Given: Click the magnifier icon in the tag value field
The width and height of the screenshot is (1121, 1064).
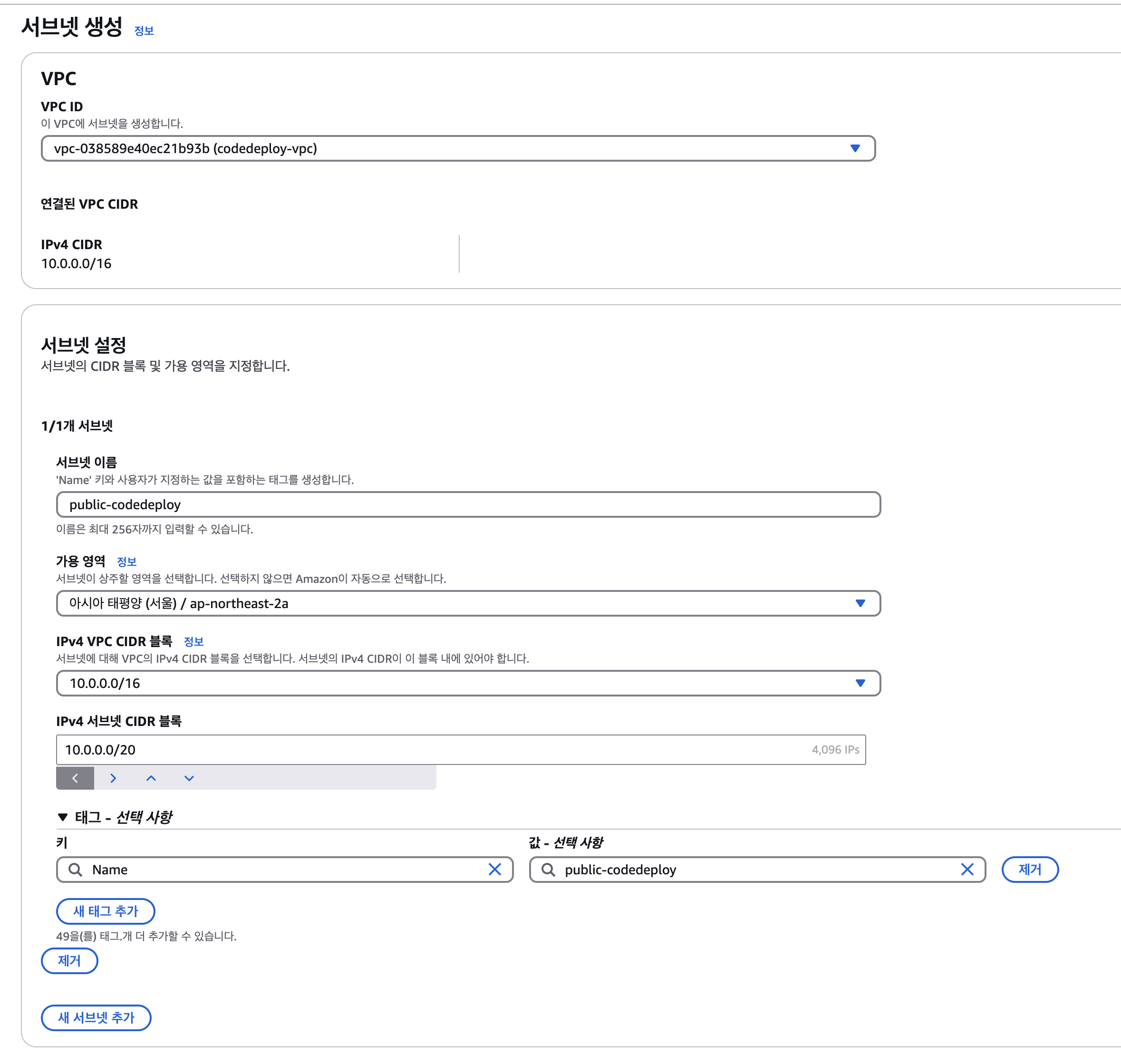Looking at the screenshot, I should tap(547, 870).
